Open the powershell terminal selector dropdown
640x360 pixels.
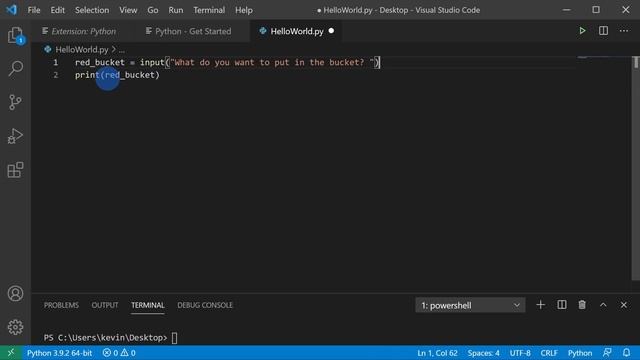470,305
